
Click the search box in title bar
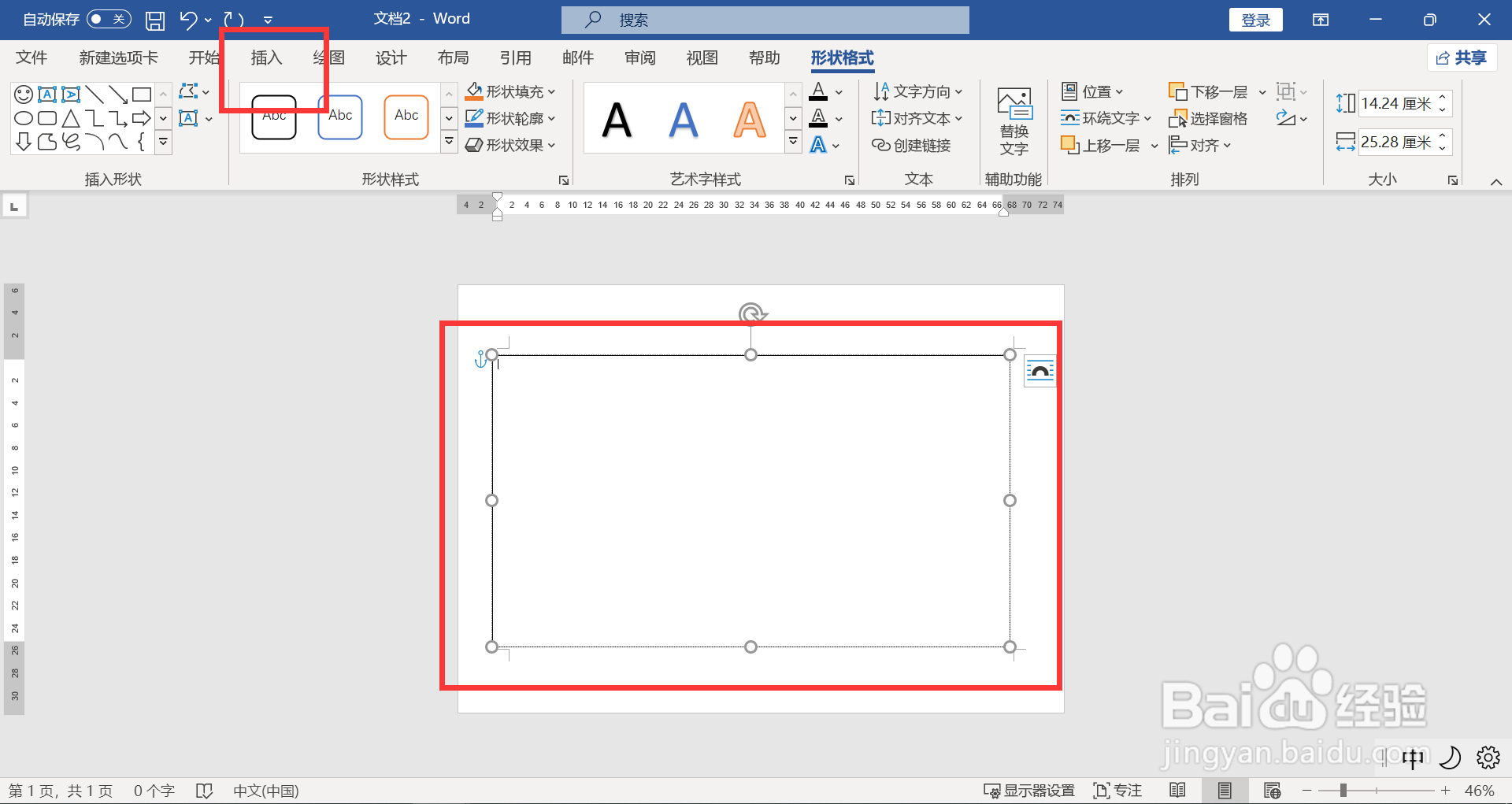765,20
